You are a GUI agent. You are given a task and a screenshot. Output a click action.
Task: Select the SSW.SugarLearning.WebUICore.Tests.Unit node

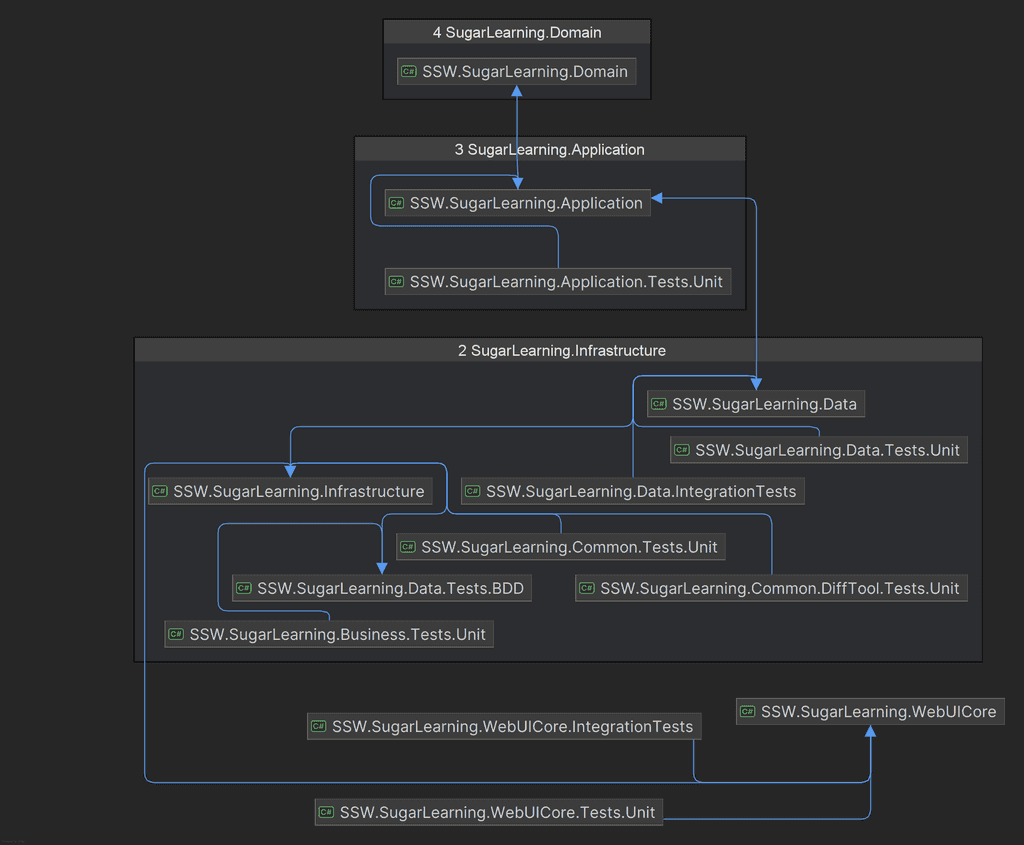click(488, 812)
